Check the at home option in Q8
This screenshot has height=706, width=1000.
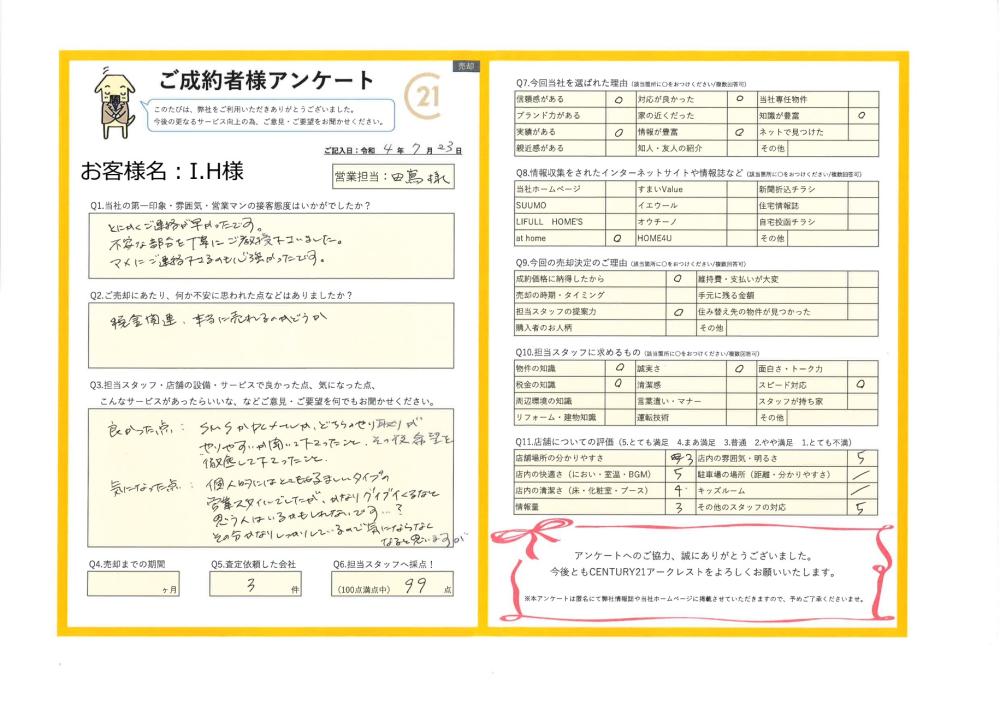click(x=615, y=238)
